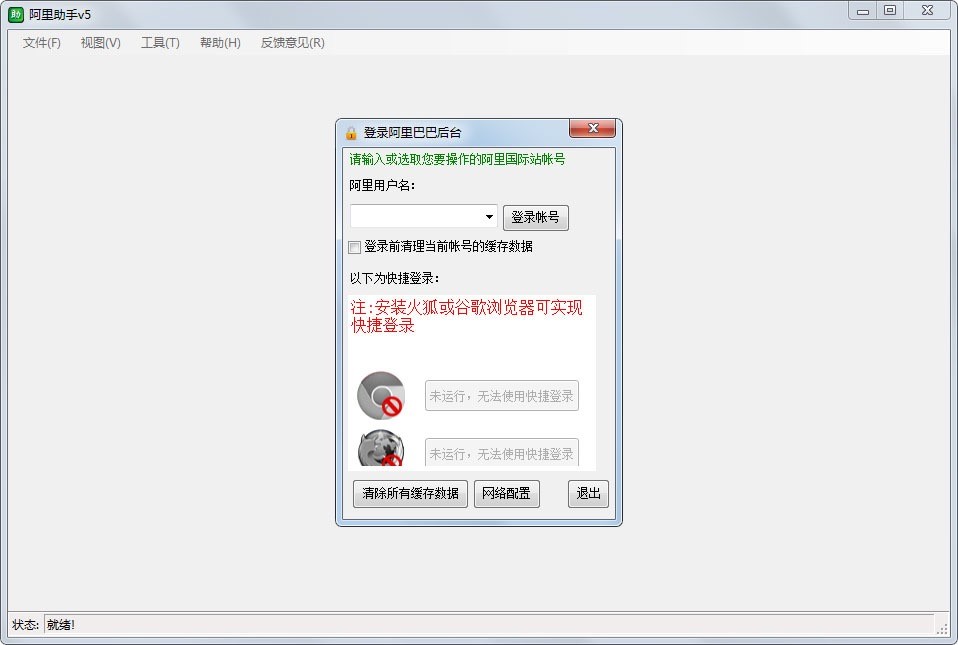Image resolution: width=958 pixels, height=645 pixels.
Task: Open the 反馈意见(R) menu
Action: click(292, 43)
